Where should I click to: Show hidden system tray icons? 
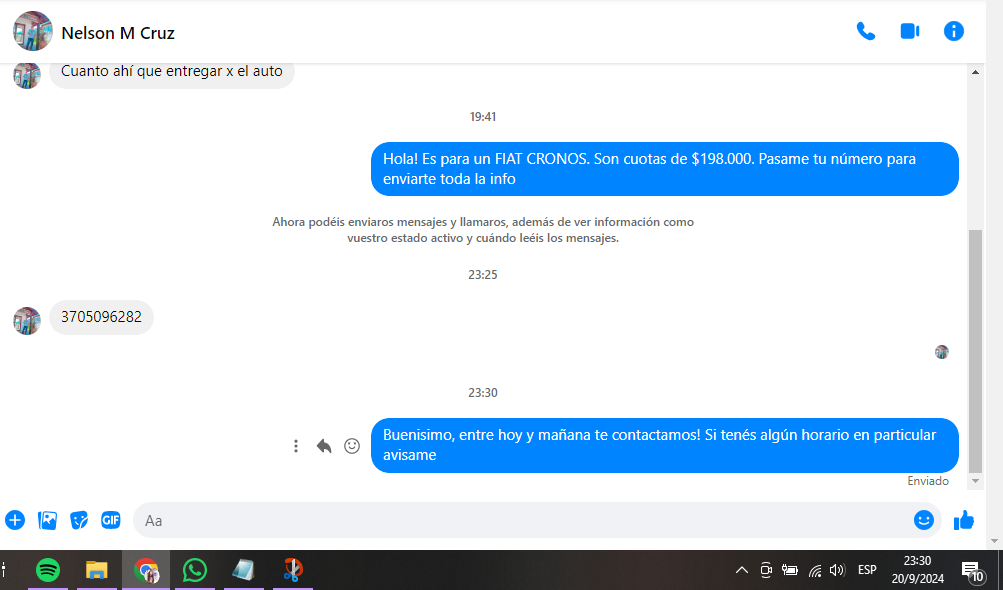tap(741, 570)
